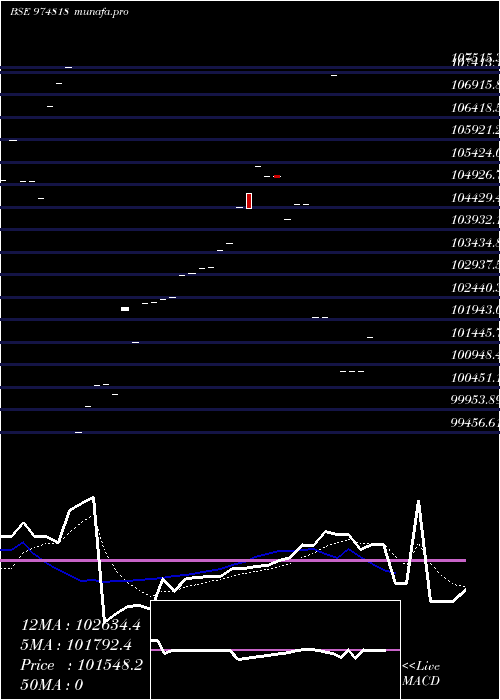This screenshot has height=700, width=500.
Task: Click the 105921 price level label
Action: [x=475, y=130]
